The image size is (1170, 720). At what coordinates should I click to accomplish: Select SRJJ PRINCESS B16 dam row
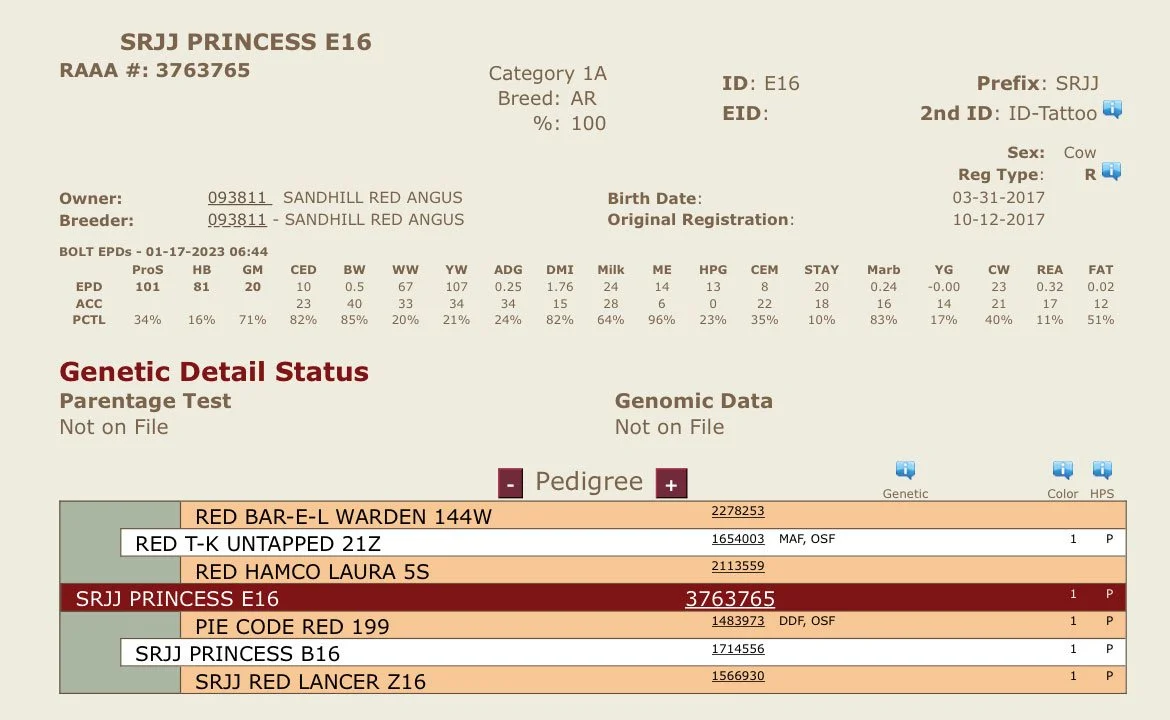click(x=623, y=652)
